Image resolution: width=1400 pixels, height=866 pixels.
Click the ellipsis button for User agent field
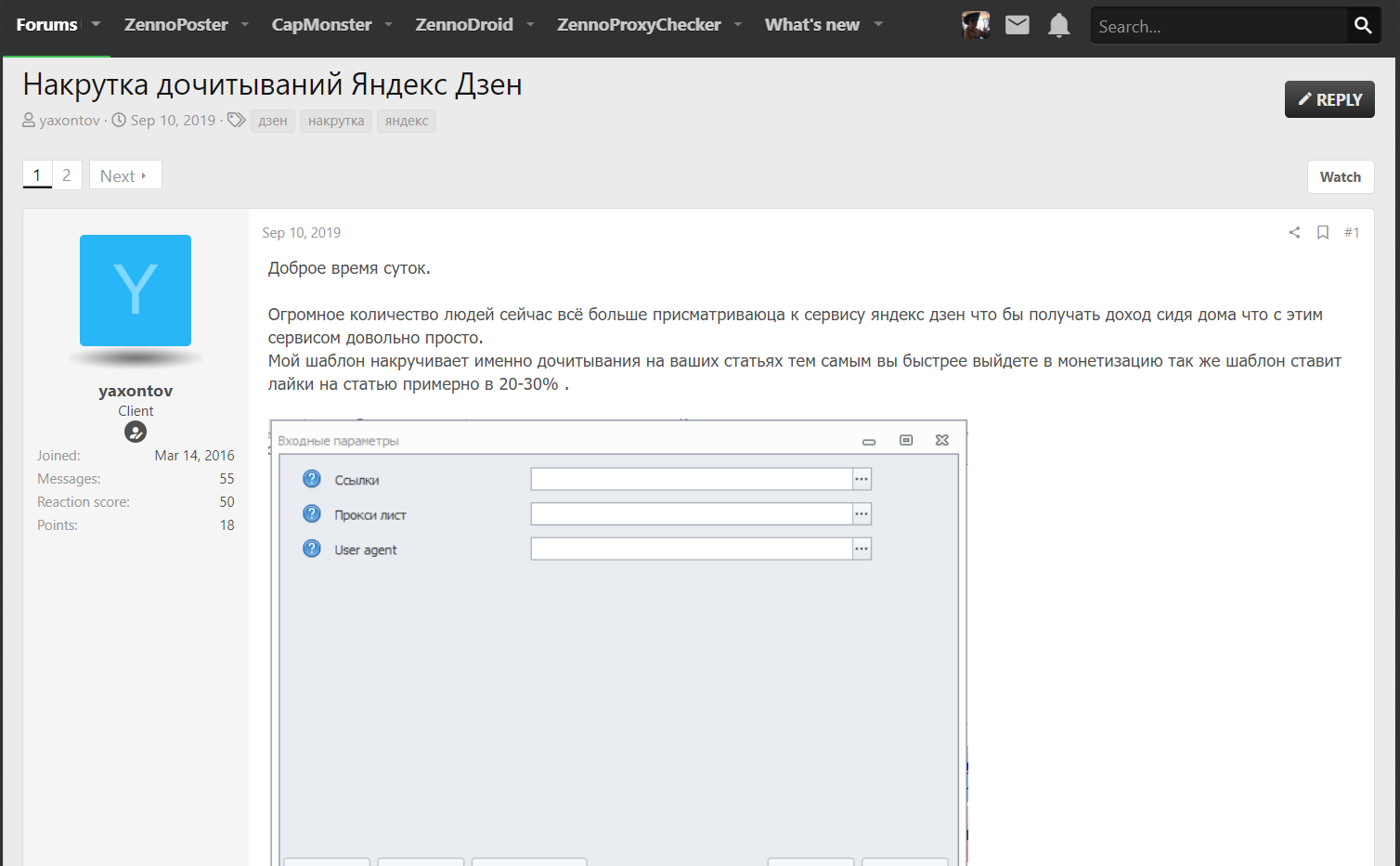[x=862, y=549]
